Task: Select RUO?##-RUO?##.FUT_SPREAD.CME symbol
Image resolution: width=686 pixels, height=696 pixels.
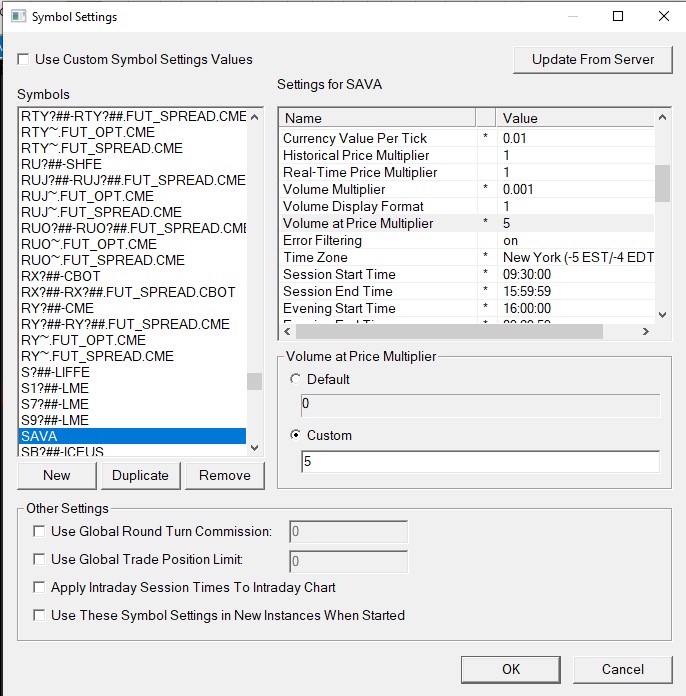Action: (x=133, y=228)
